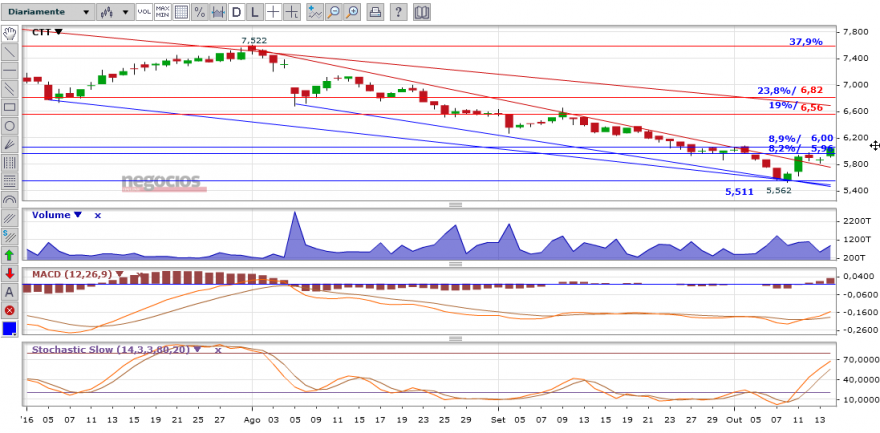880x433 pixels.
Task: Open the candlestick chart type dropdown
Action: 115,12
